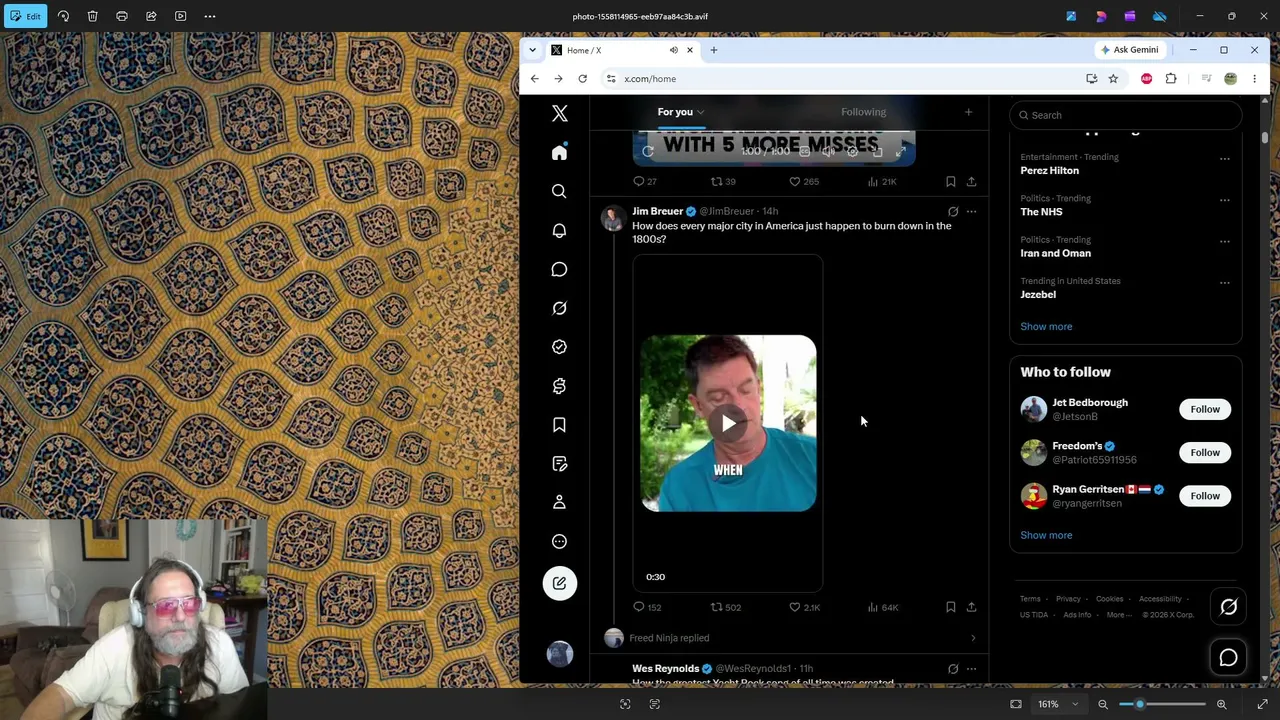This screenshot has width=1280, height=720.
Task: Open more options for The NHS trend
Action: tap(1225, 200)
